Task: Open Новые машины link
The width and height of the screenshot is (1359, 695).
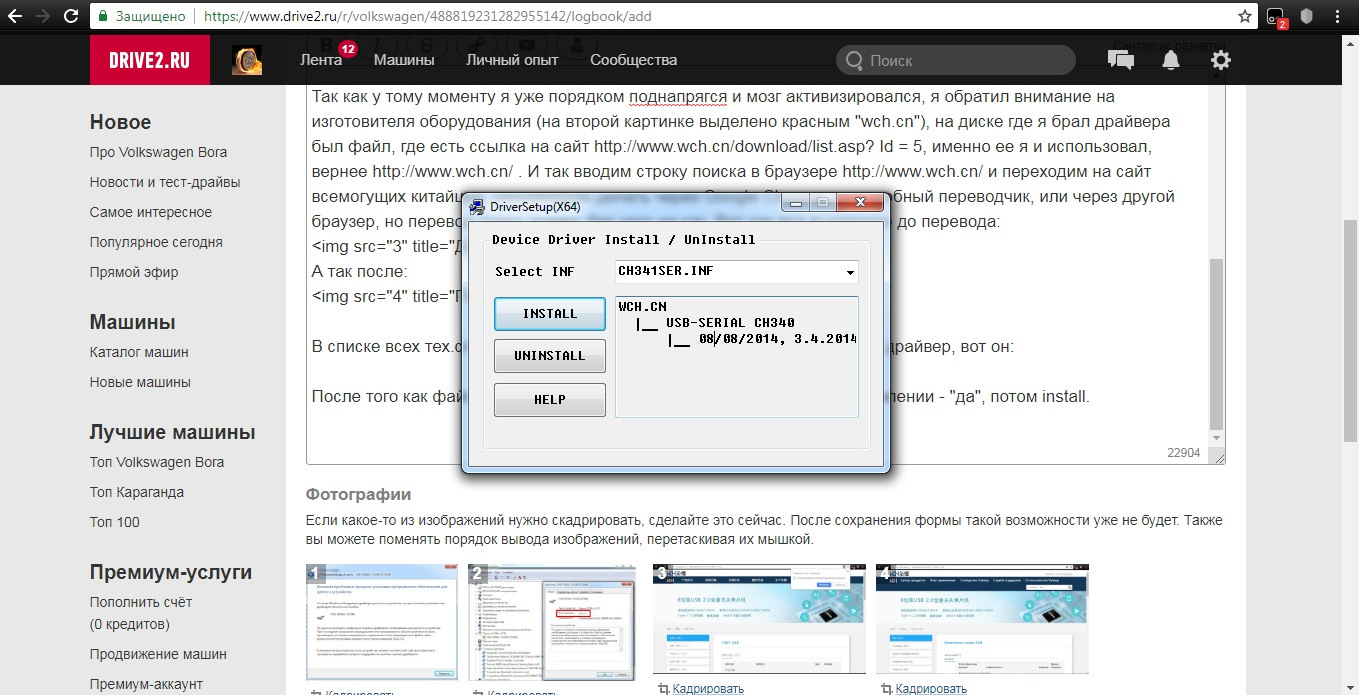Action: point(140,382)
